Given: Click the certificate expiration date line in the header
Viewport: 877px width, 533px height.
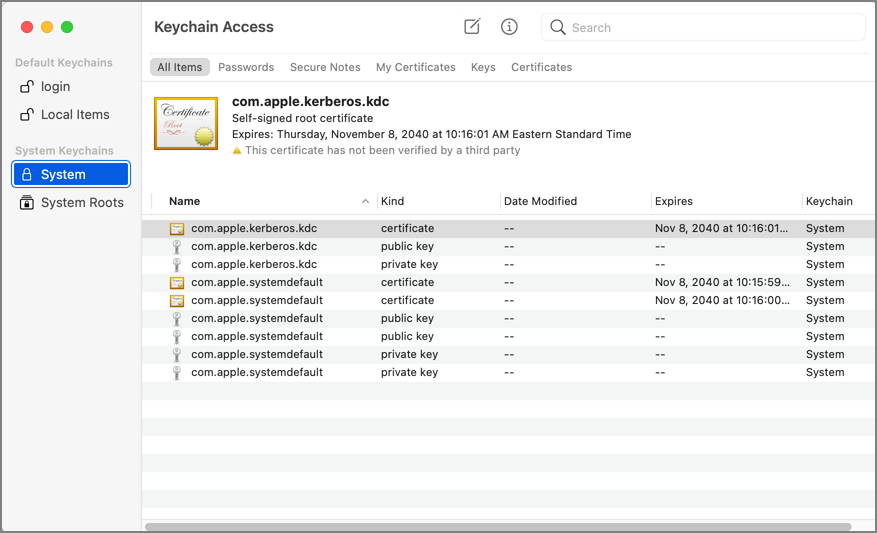Looking at the screenshot, I should [x=432, y=134].
